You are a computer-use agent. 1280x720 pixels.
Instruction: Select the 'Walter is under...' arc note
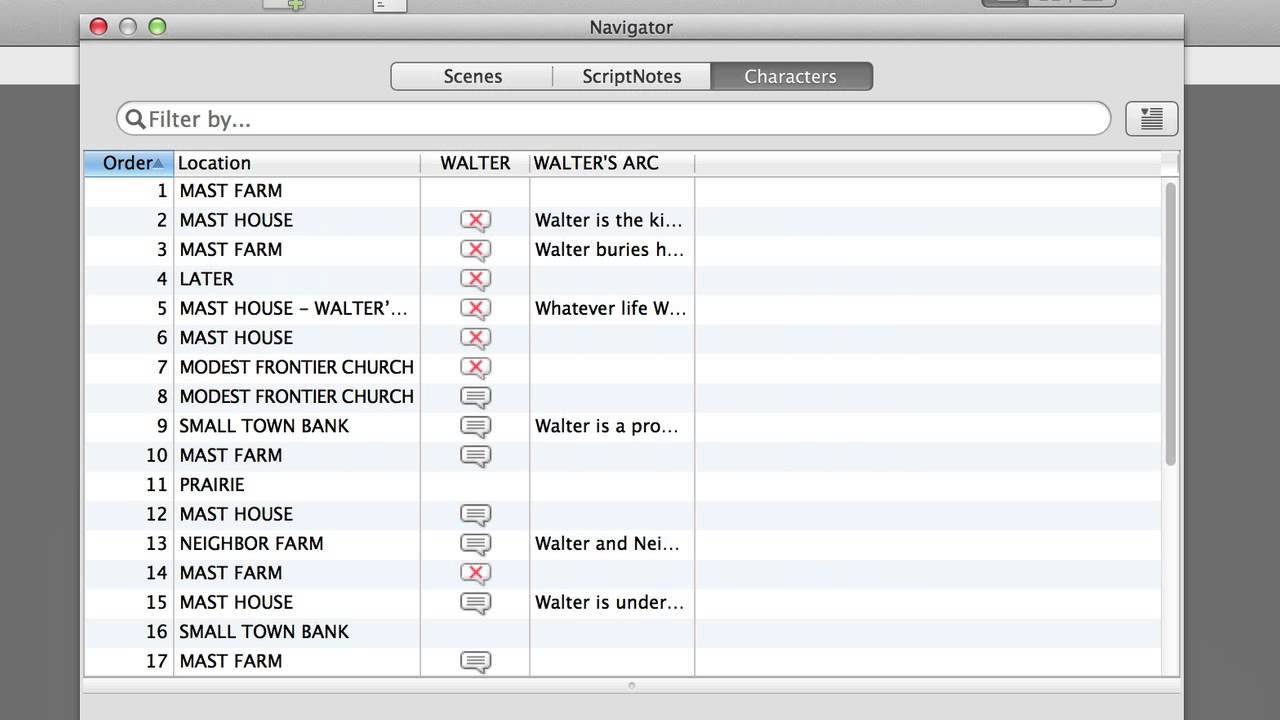pos(609,603)
